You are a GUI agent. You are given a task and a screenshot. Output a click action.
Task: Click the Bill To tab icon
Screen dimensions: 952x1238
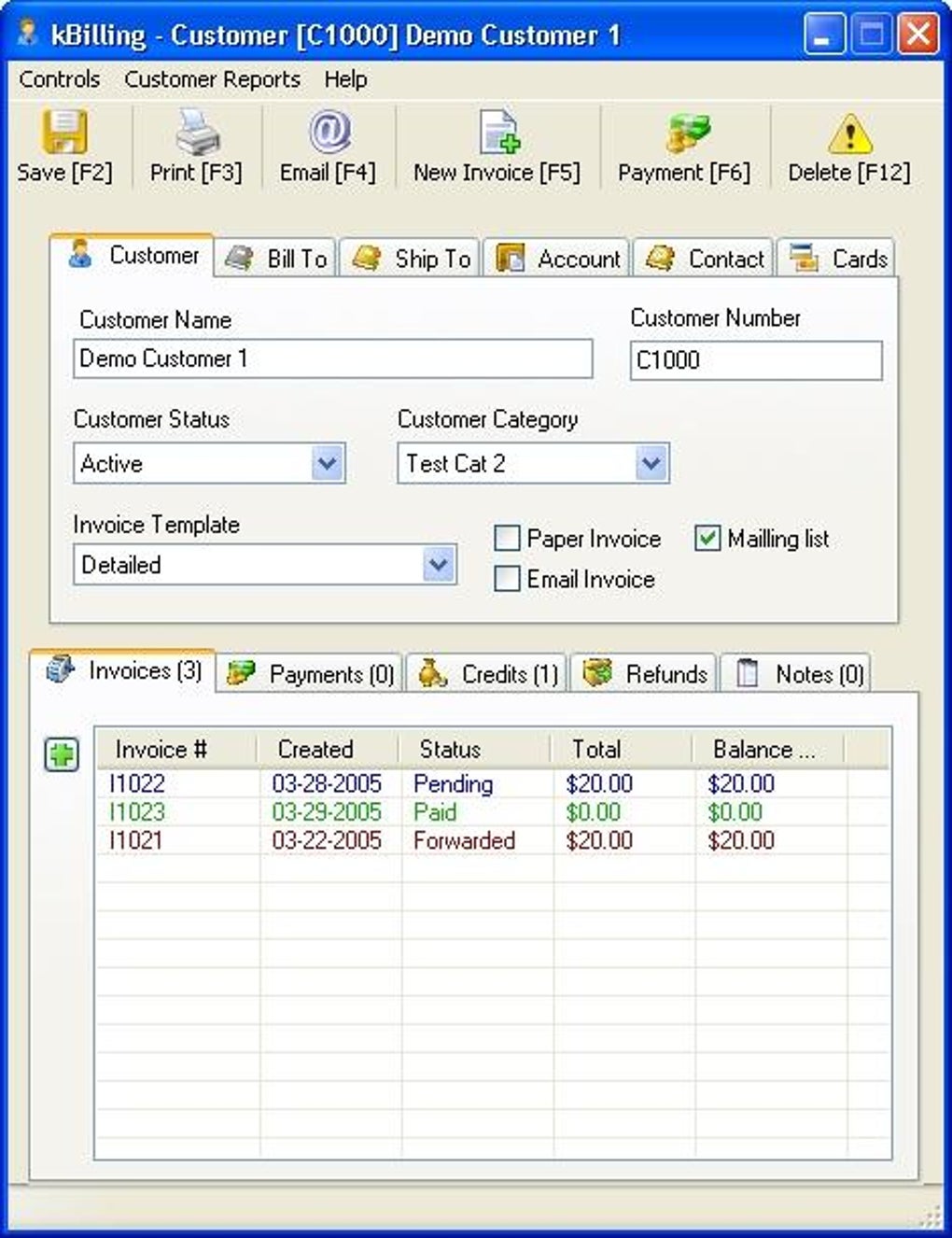239,259
